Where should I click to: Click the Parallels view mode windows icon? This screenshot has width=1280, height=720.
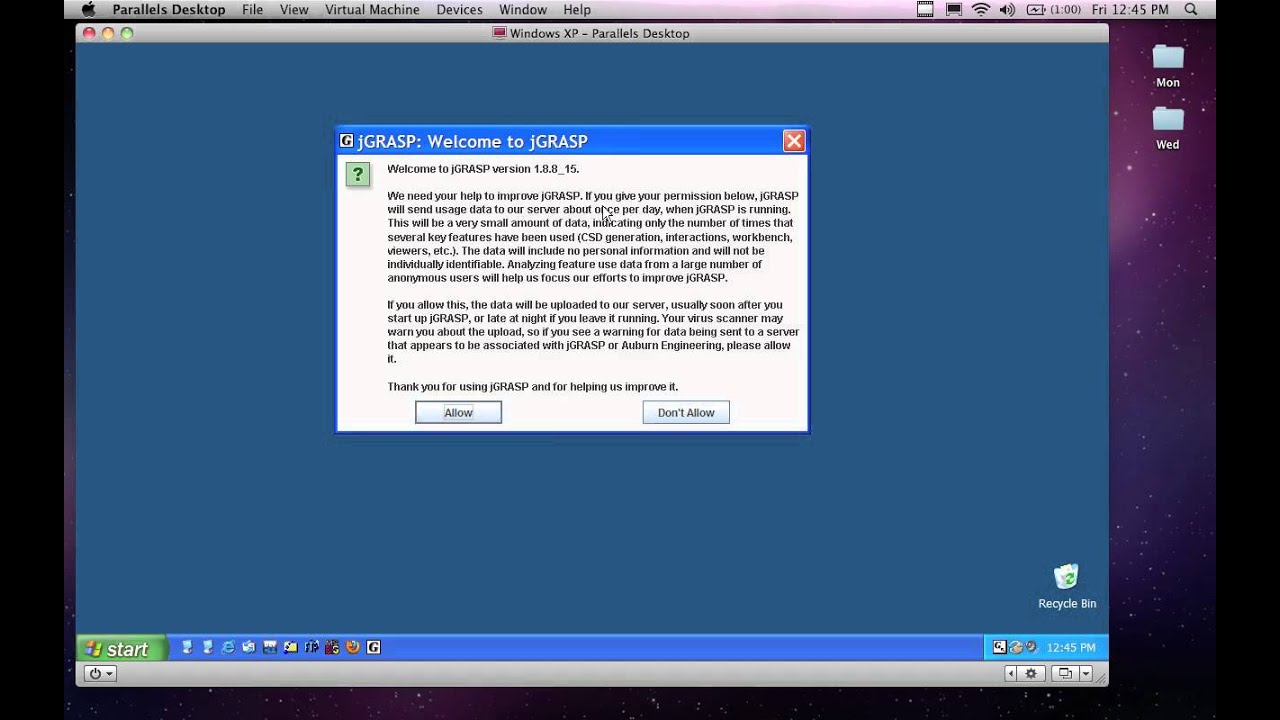pos(1065,674)
